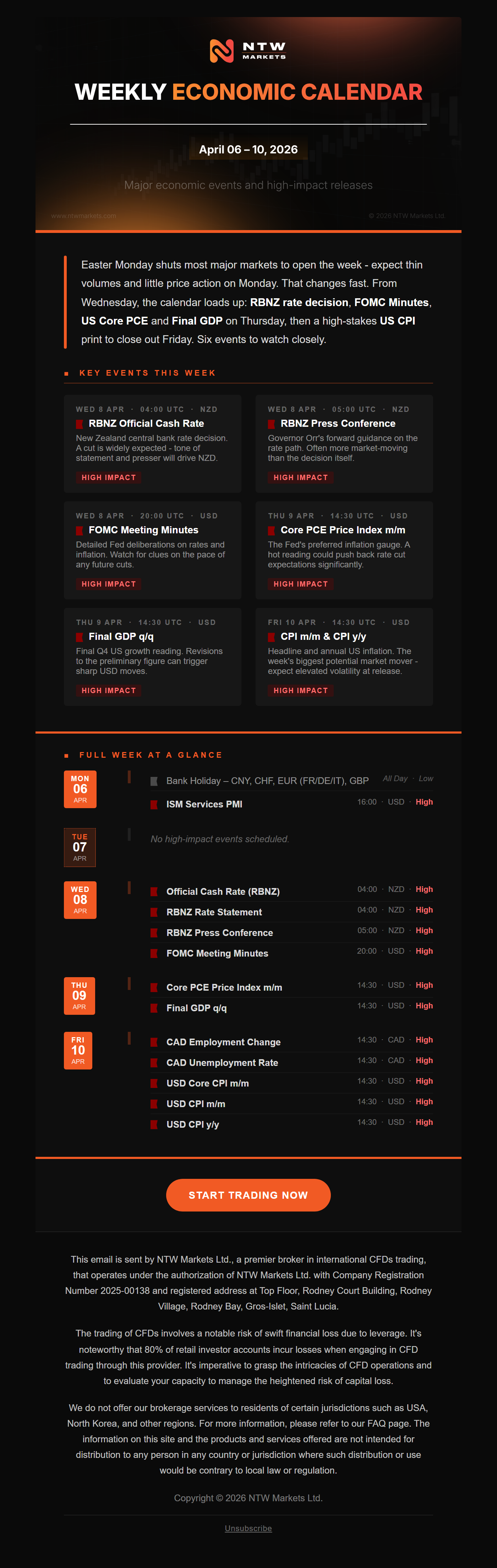Click the red flag beside CAD Employment Change
The height and width of the screenshot is (1568, 497).
[154, 1043]
